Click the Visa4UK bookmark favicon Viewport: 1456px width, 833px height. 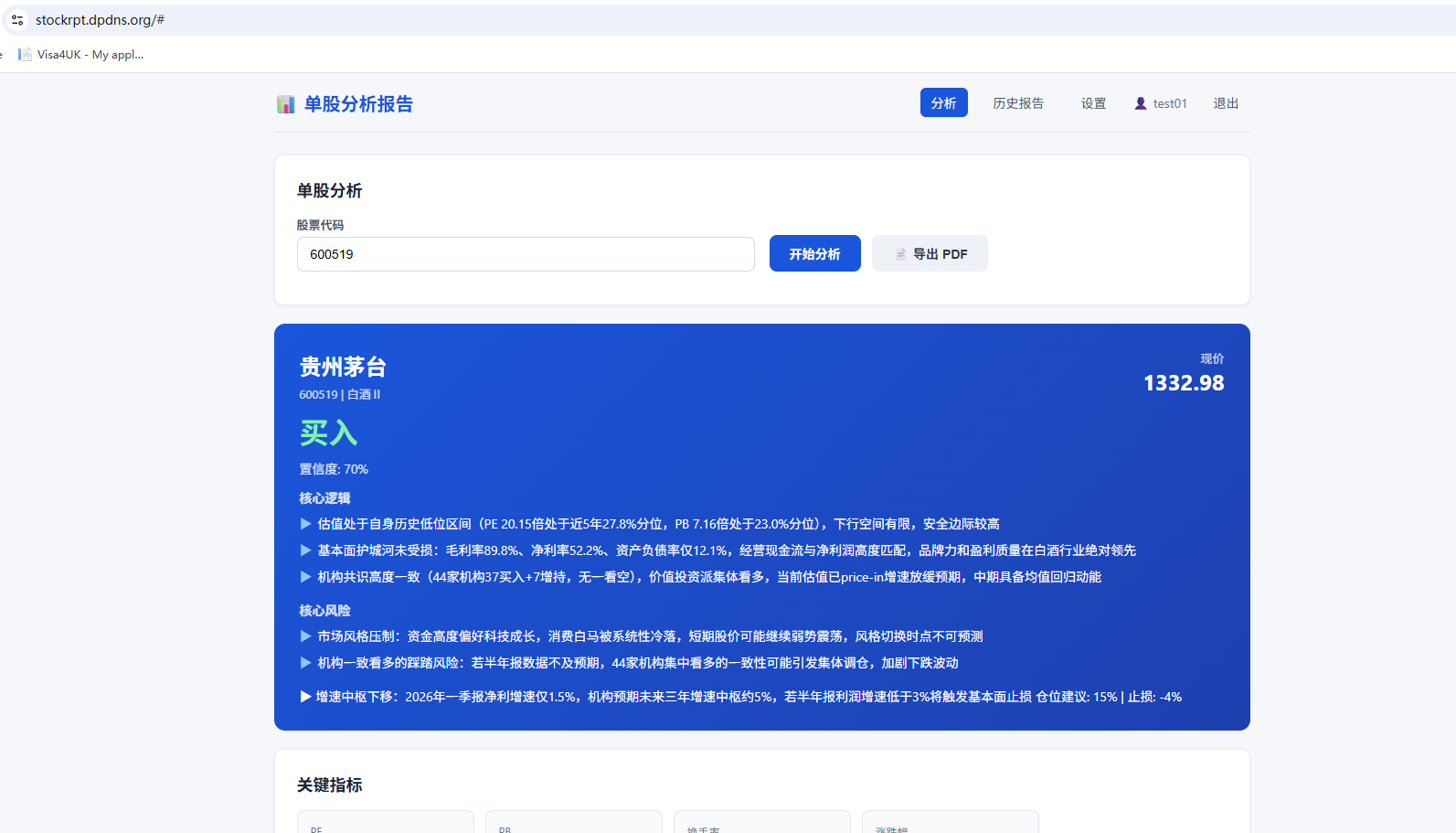(25, 55)
